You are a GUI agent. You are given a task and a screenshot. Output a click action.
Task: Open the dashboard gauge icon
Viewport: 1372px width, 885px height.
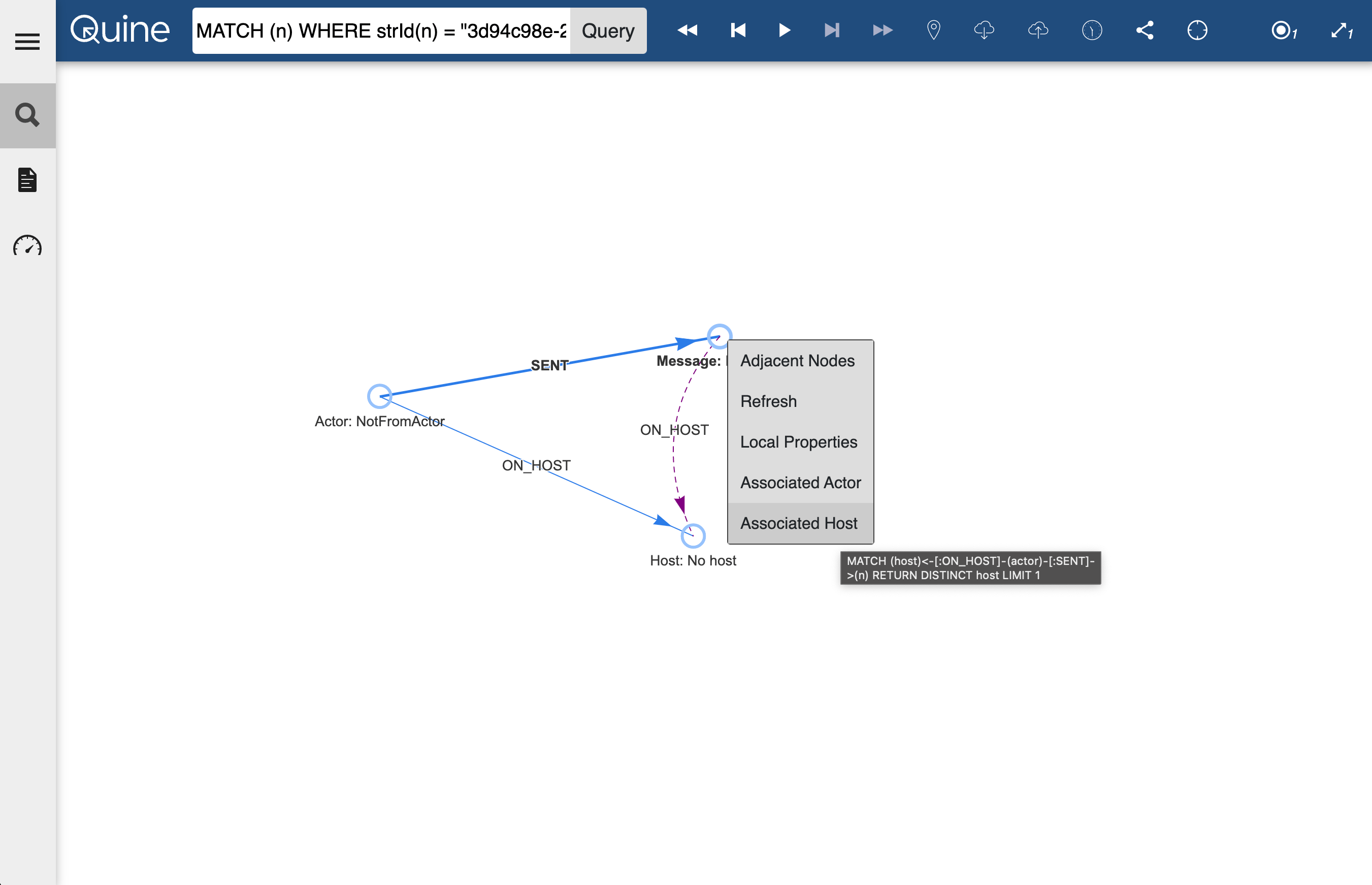point(27,245)
